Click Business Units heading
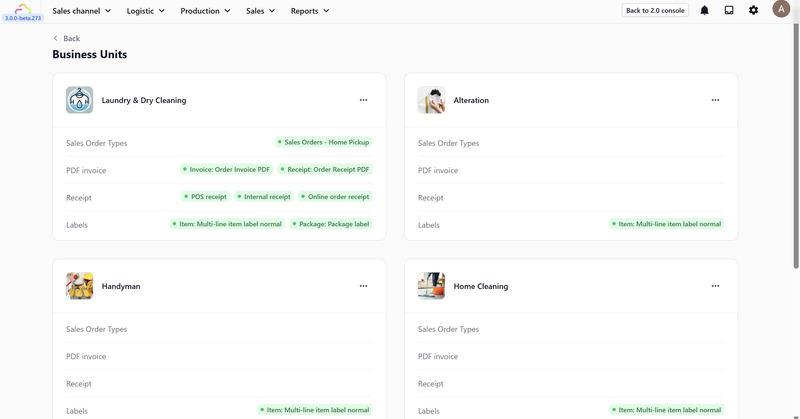Viewport: 800px width, 419px height. pos(90,54)
